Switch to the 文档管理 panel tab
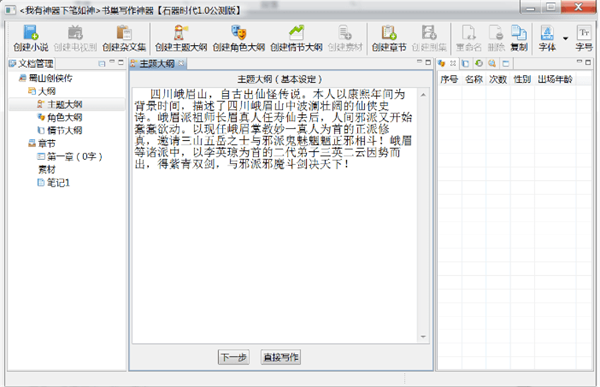 (31, 64)
